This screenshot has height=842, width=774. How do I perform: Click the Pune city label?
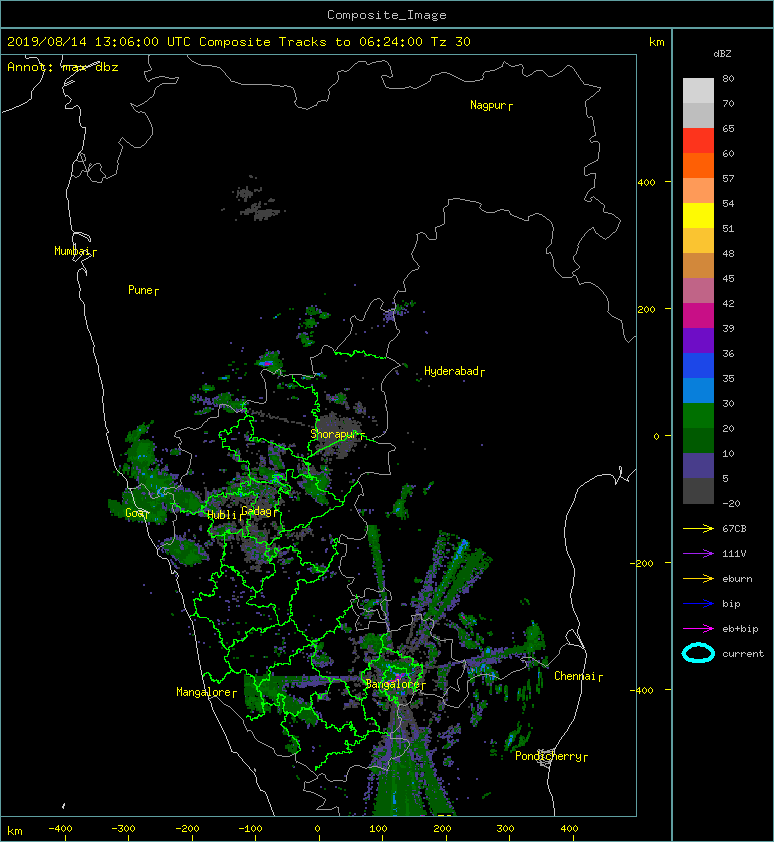(143, 291)
